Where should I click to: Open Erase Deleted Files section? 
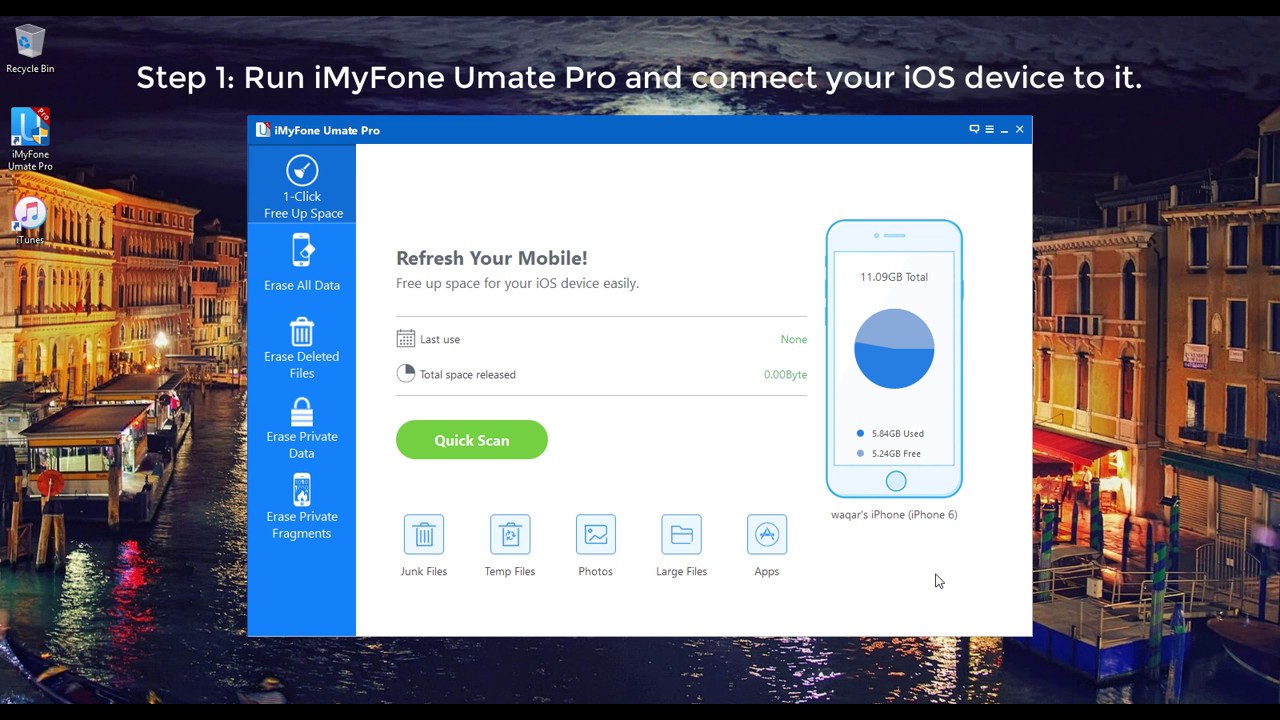click(x=302, y=348)
